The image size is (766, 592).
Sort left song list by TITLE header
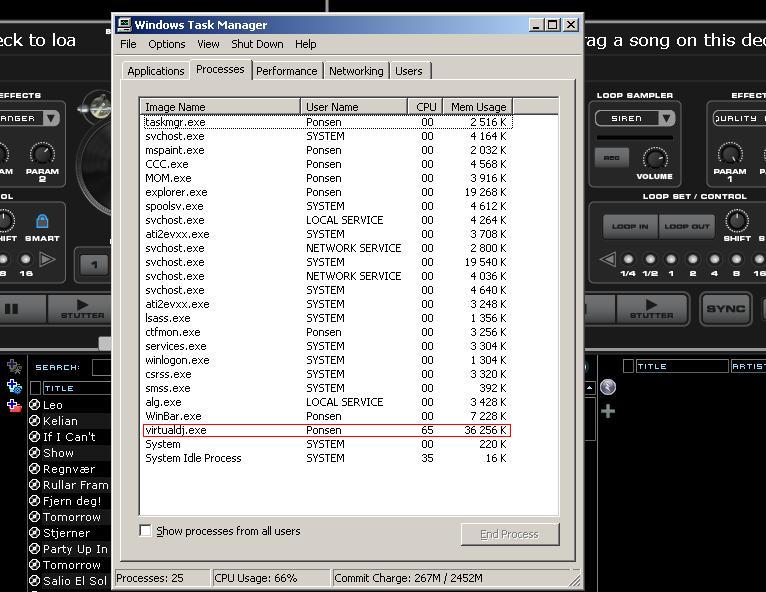click(x=77, y=388)
